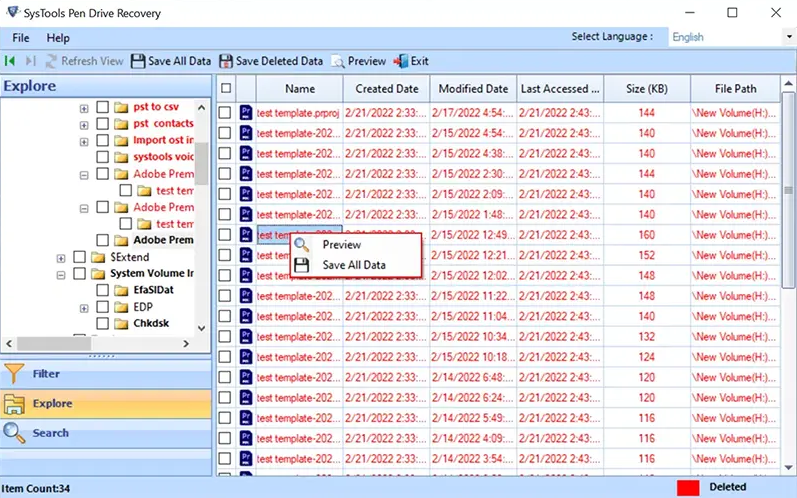Image resolution: width=797 pixels, height=498 pixels.
Task: Click the Exit toolbar icon
Action: [x=401, y=61]
